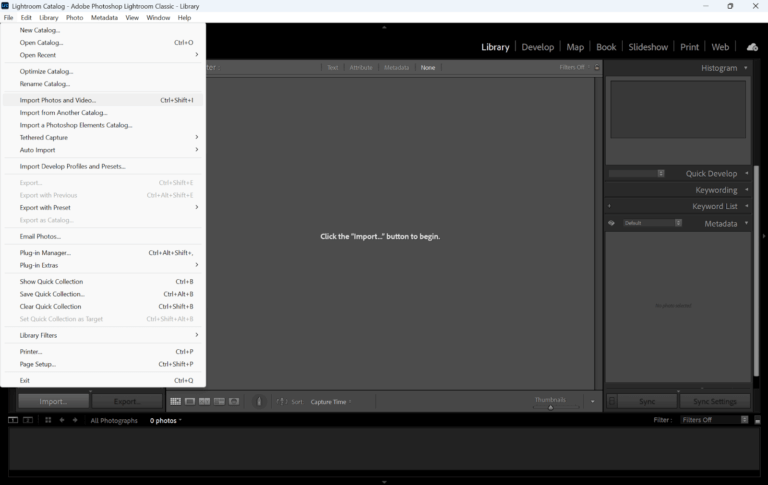Switch to the Develop module
The height and width of the screenshot is (485, 768).
coord(537,47)
